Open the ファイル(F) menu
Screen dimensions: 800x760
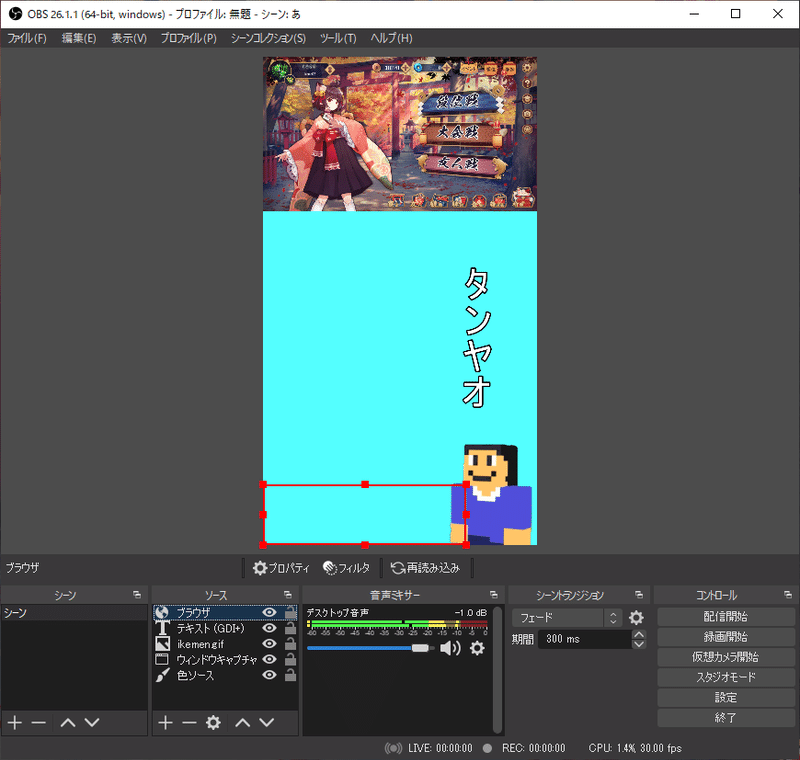pyautogui.click(x=27, y=38)
